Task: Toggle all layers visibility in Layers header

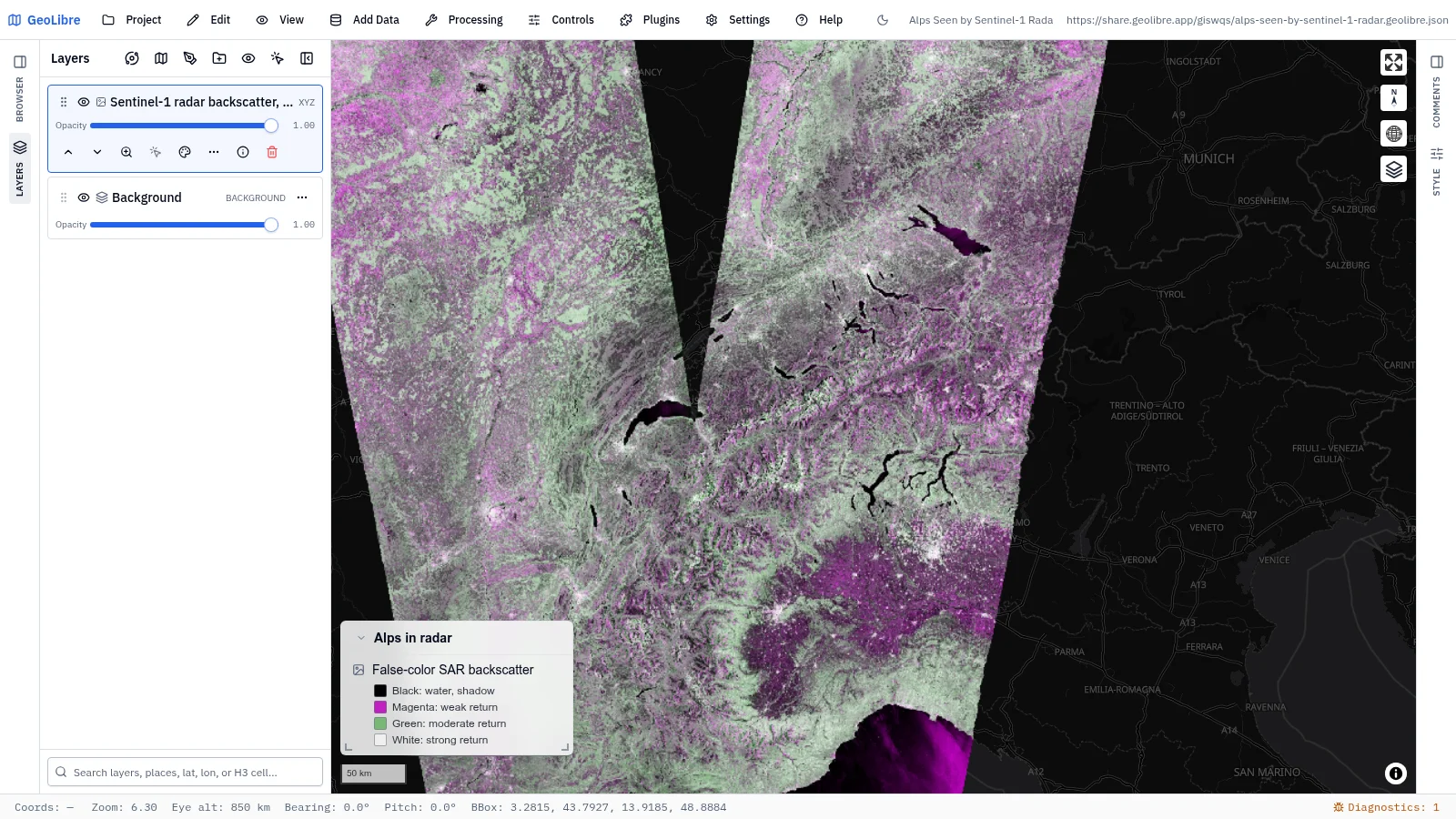Action: [248, 58]
